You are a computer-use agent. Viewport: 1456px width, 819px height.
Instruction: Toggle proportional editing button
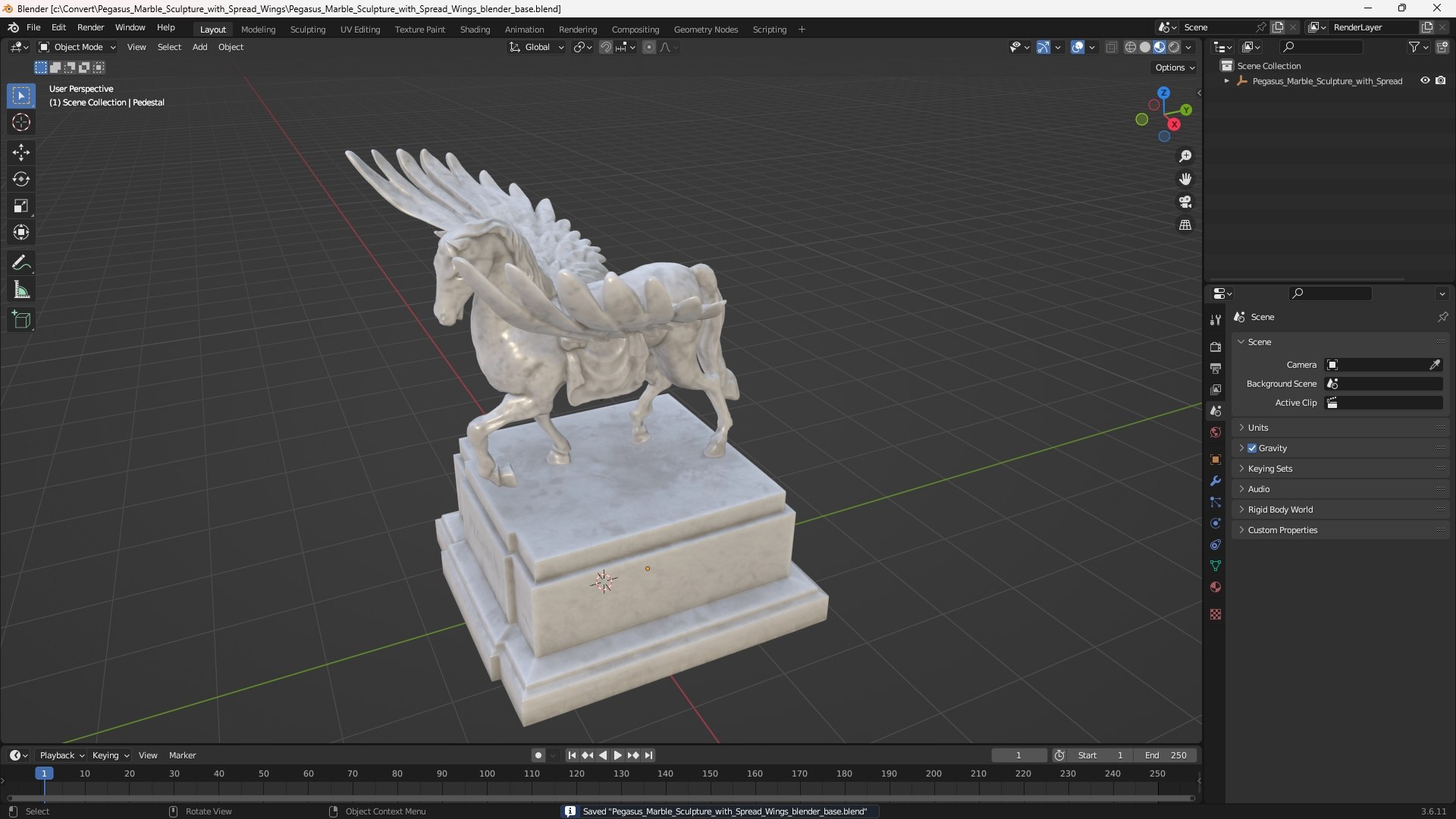click(x=649, y=47)
